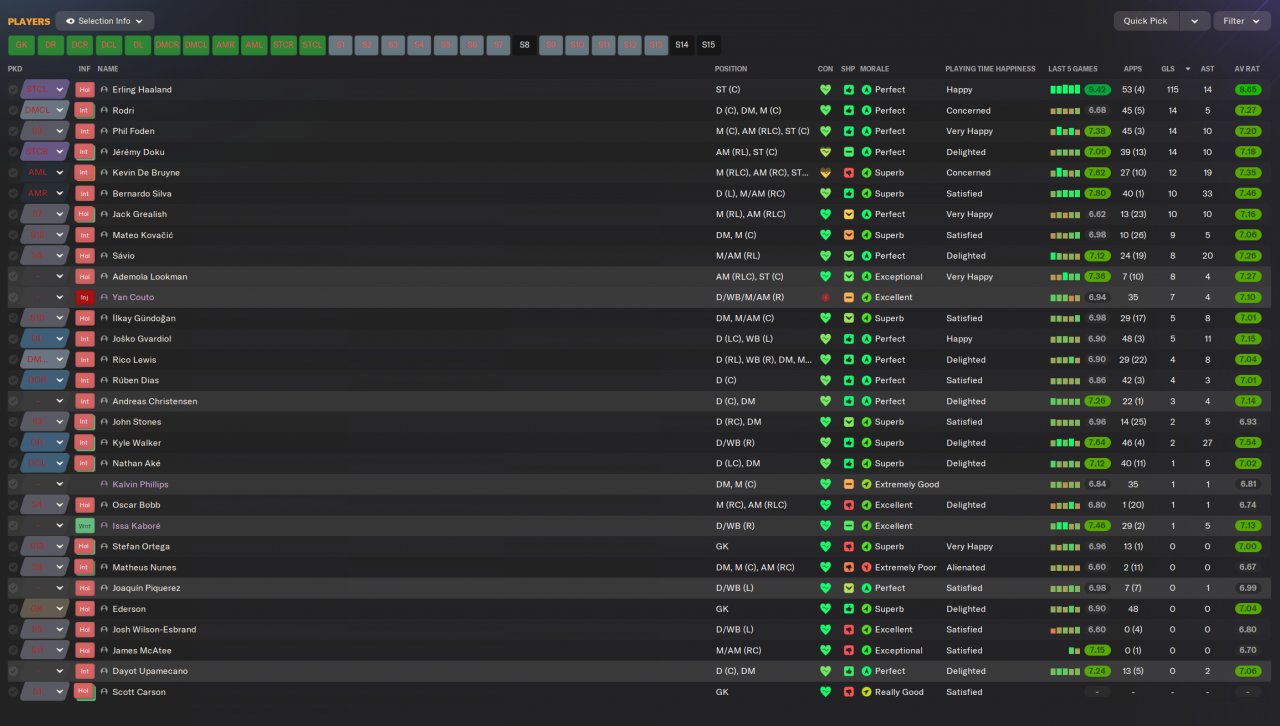The height and width of the screenshot is (726, 1280).
Task: Open Erling Haaland's STCL position dropdown
Action: pyautogui.click(x=45, y=90)
